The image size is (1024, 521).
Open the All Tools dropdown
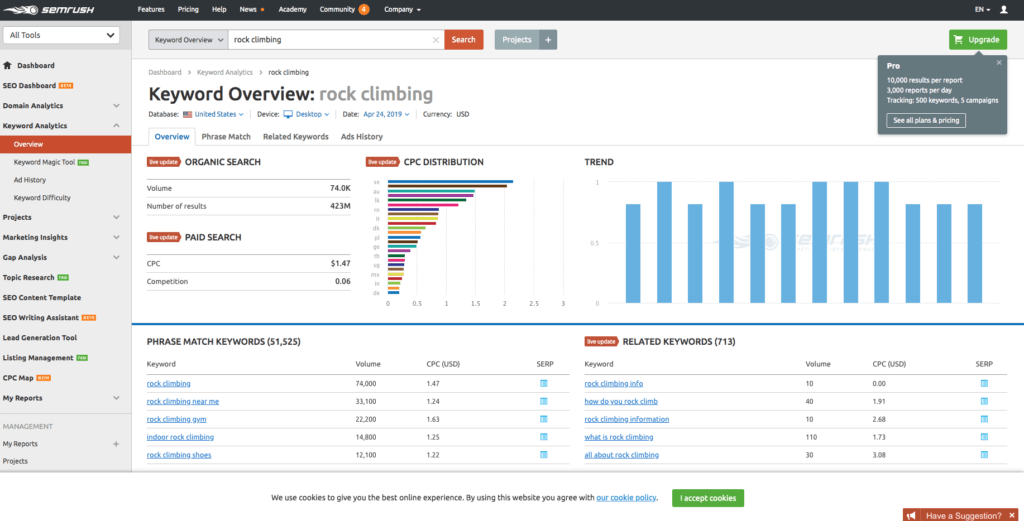tap(61, 35)
